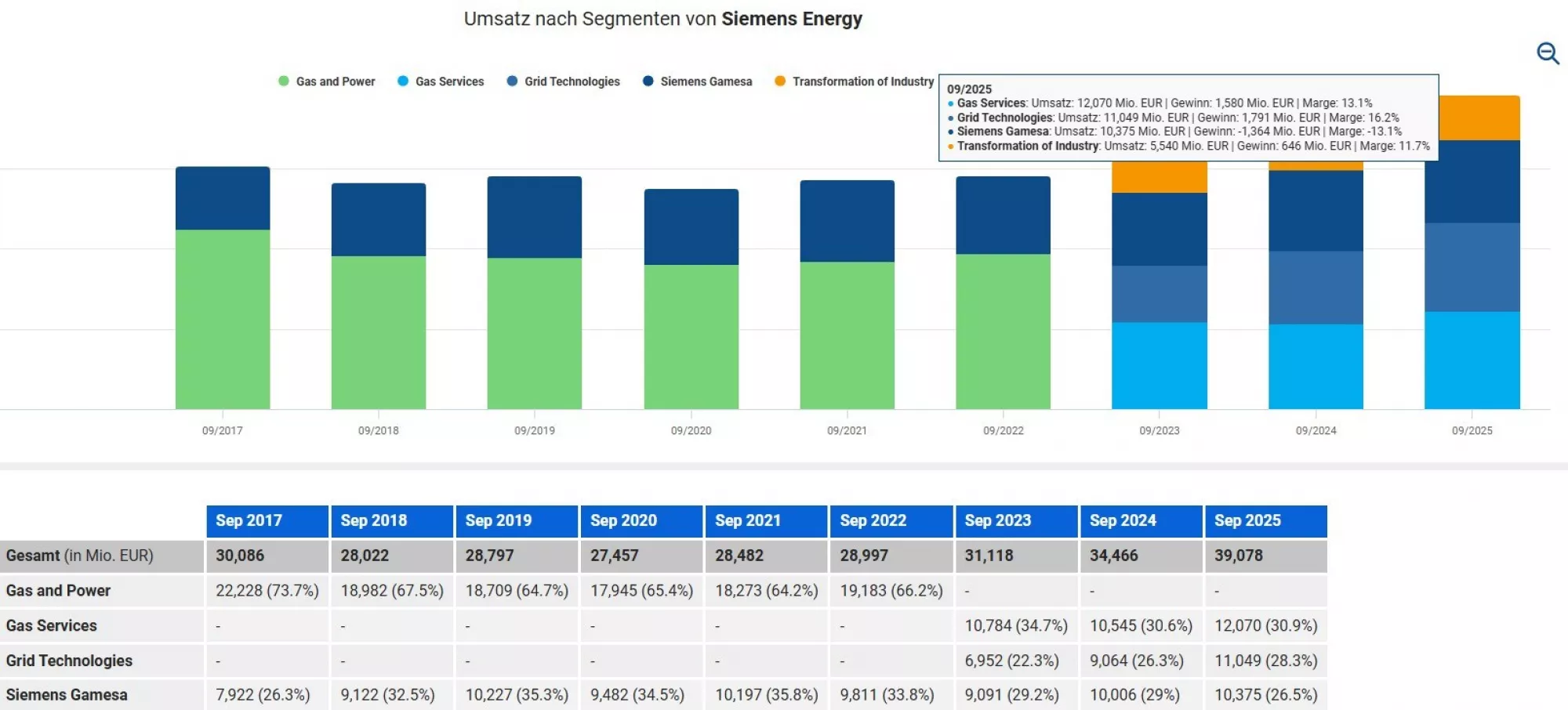The height and width of the screenshot is (710, 1568).
Task: Click cell 10,227 (35.3%)
Action: point(517,695)
